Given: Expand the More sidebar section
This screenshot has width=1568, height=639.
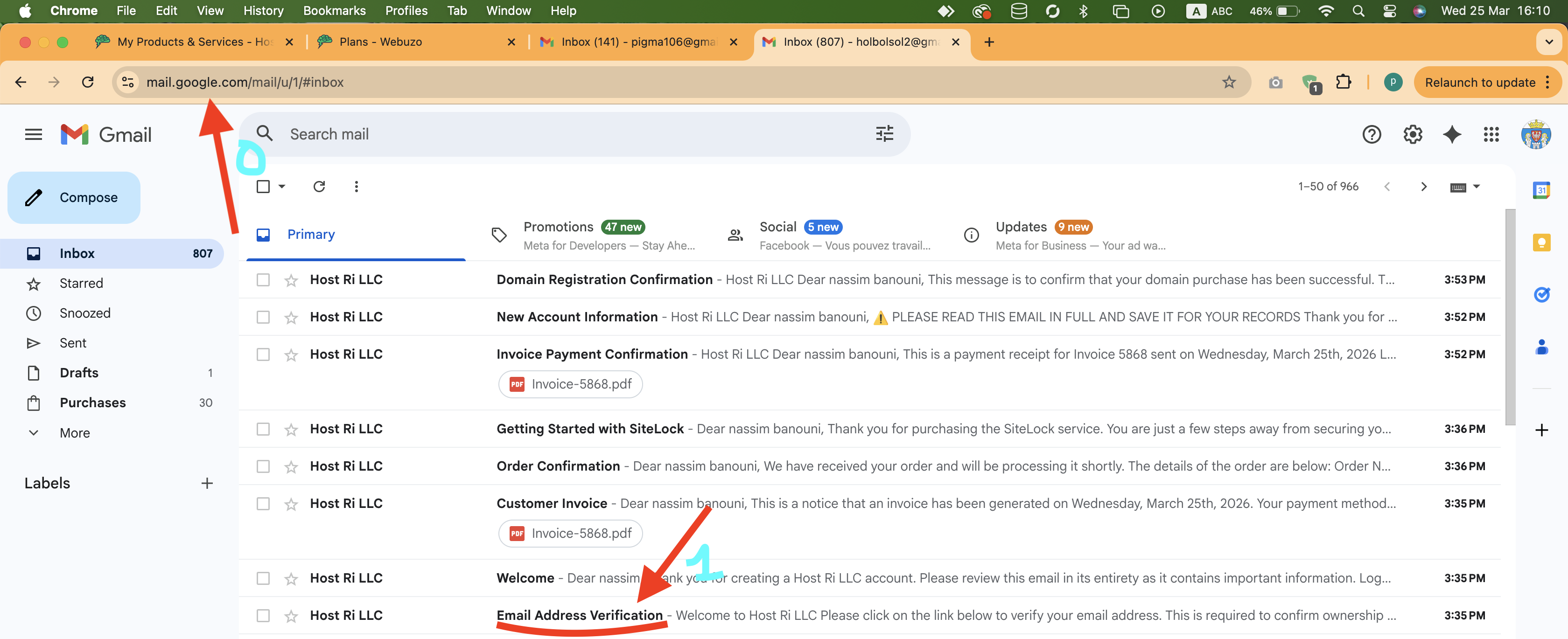Looking at the screenshot, I should click(x=74, y=433).
